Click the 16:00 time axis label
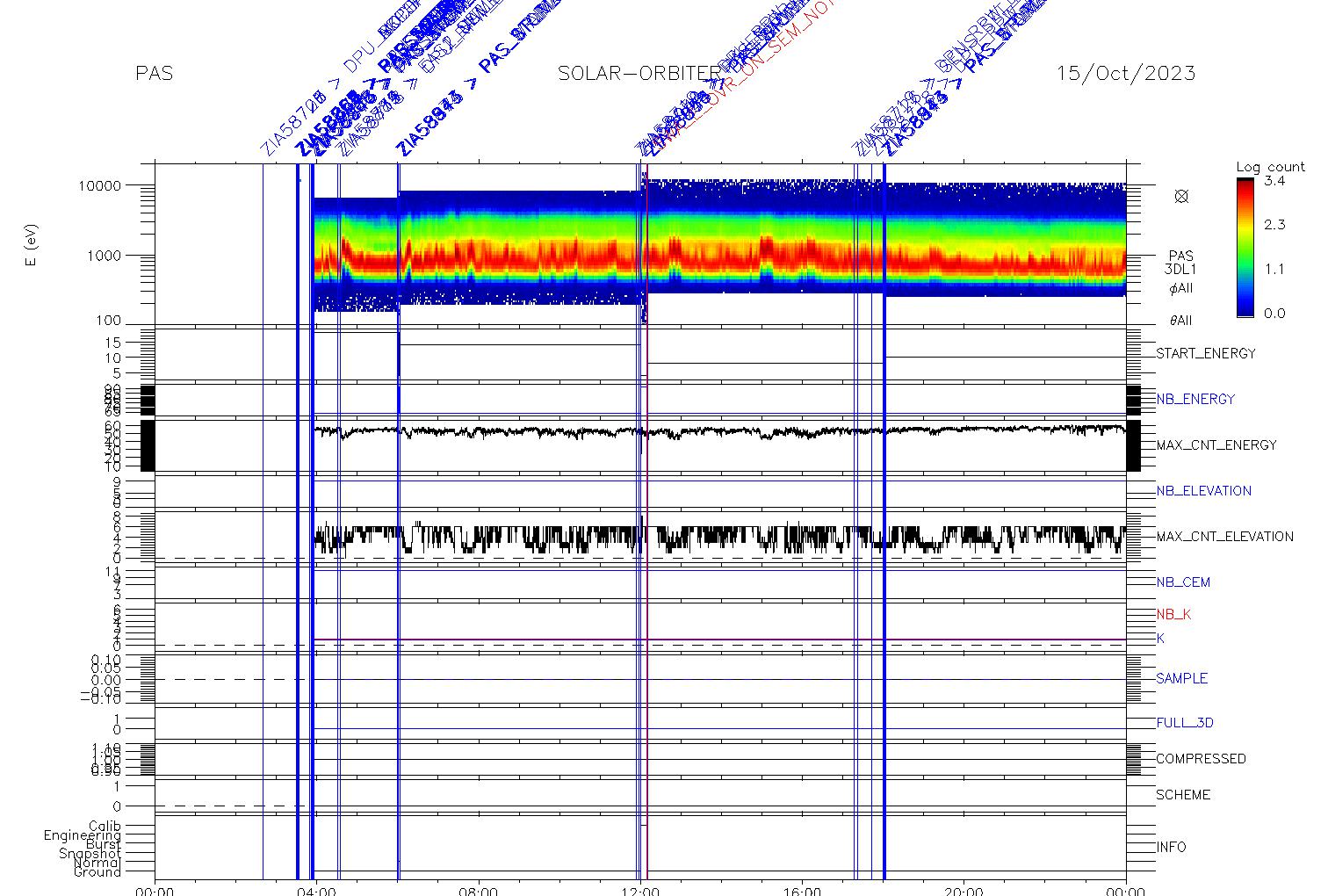Image resolution: width=1328 pixels, height=896 pixels. [803, 891]
